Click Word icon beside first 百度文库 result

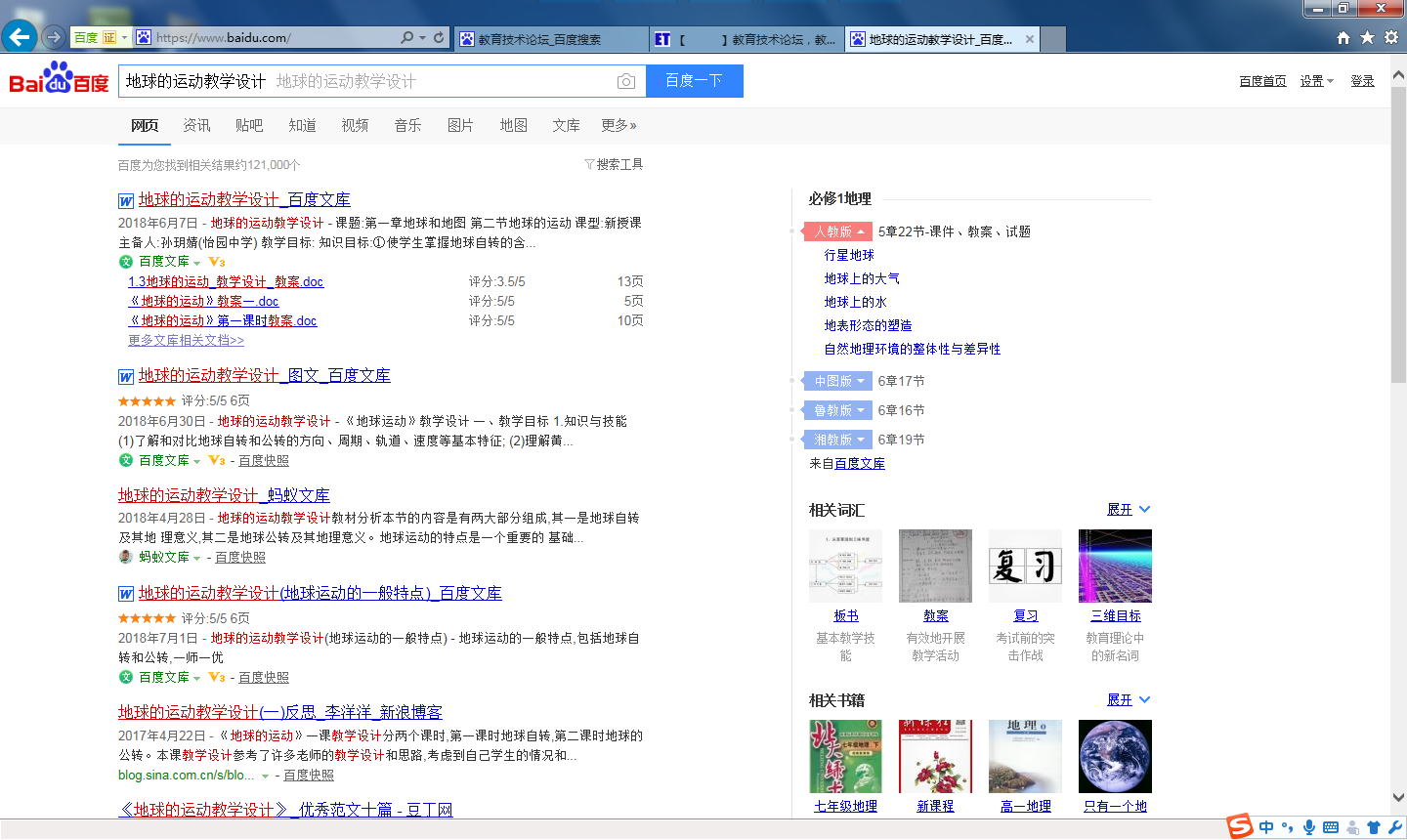(x=126, y=201)
